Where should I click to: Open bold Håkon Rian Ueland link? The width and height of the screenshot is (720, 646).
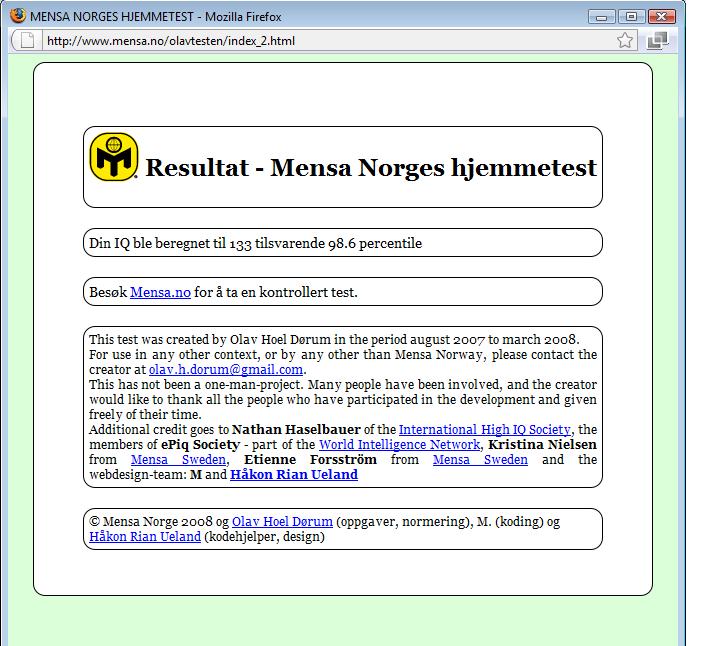(x=294, y=474)
